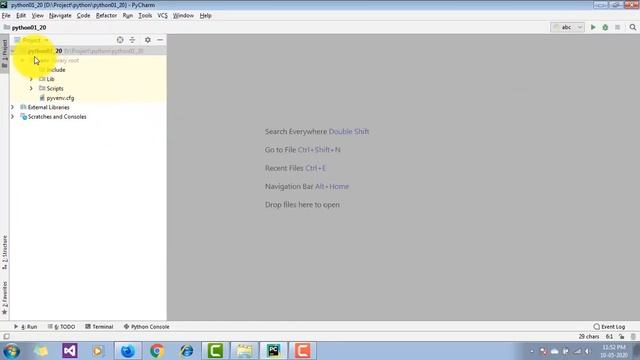Open the Tools menu
The image size is (640, 360).
point(145,16)
